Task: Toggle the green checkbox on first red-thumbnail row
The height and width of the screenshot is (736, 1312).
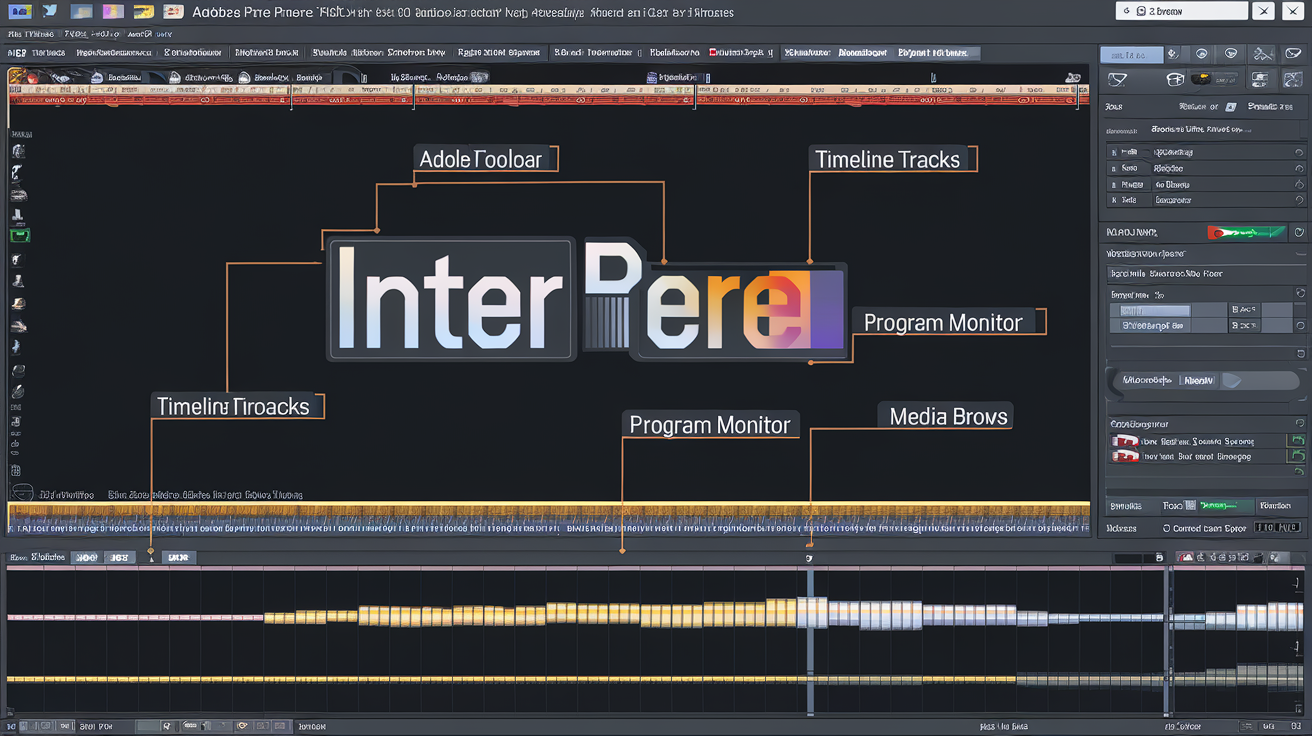Action: tap(1298, 440)
